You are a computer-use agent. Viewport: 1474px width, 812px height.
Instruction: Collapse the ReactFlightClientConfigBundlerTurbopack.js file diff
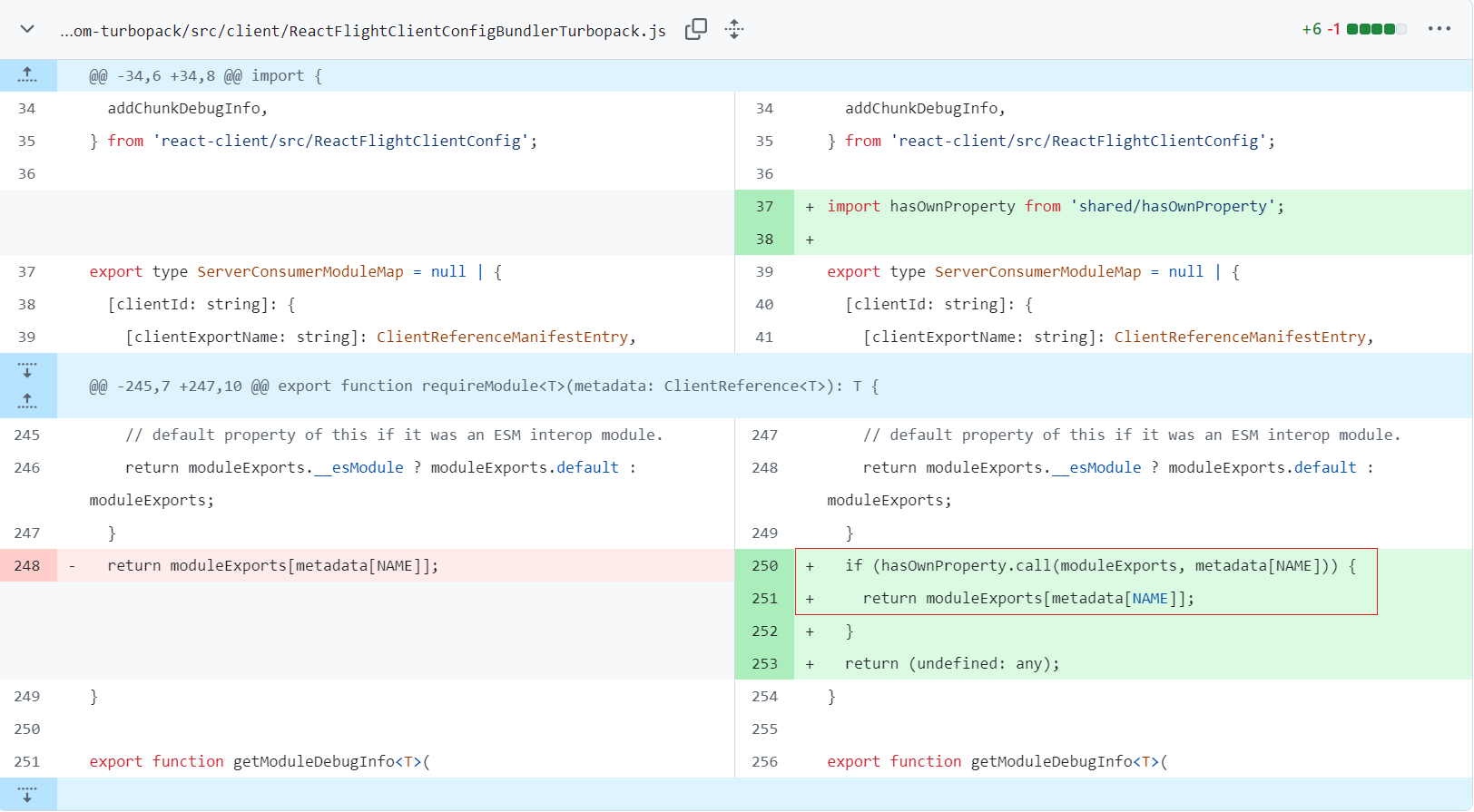pos(27,29)
